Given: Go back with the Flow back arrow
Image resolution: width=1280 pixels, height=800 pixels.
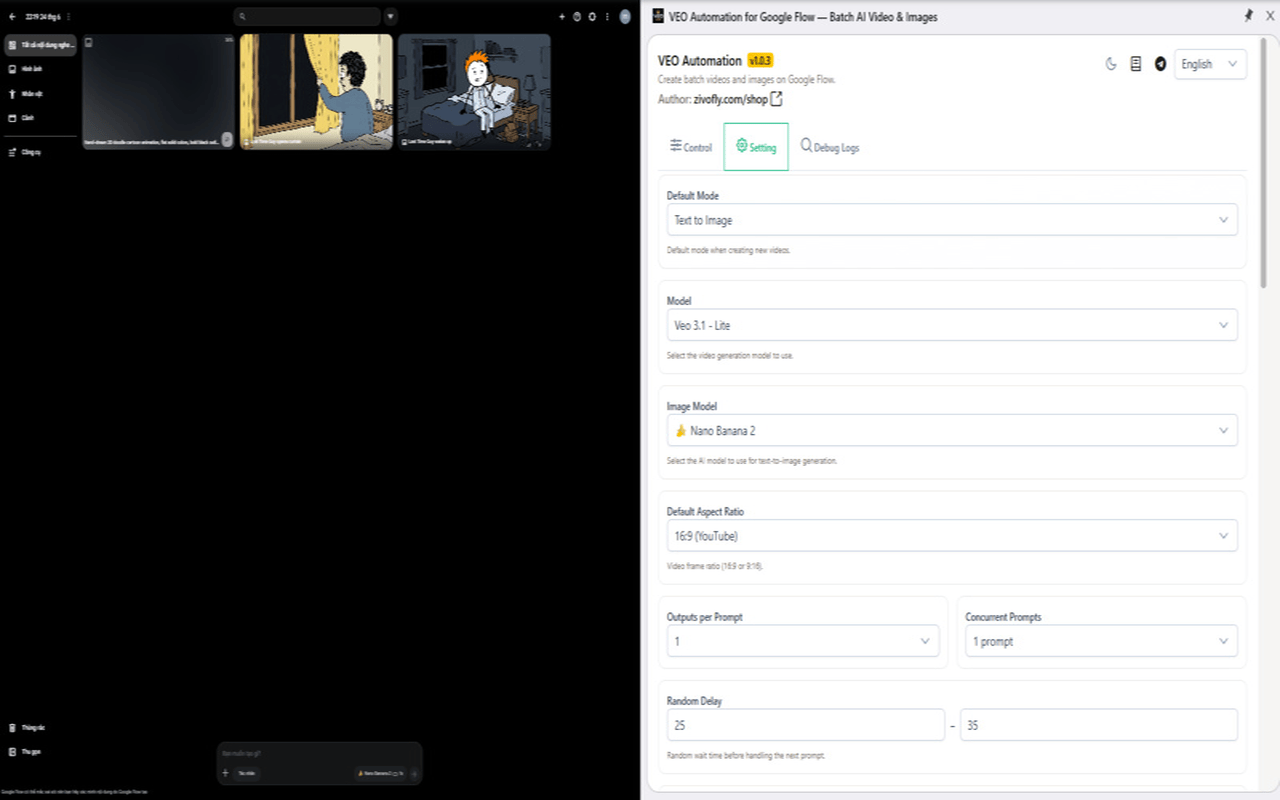Looking at the screenshot, I should pos(12,17).
